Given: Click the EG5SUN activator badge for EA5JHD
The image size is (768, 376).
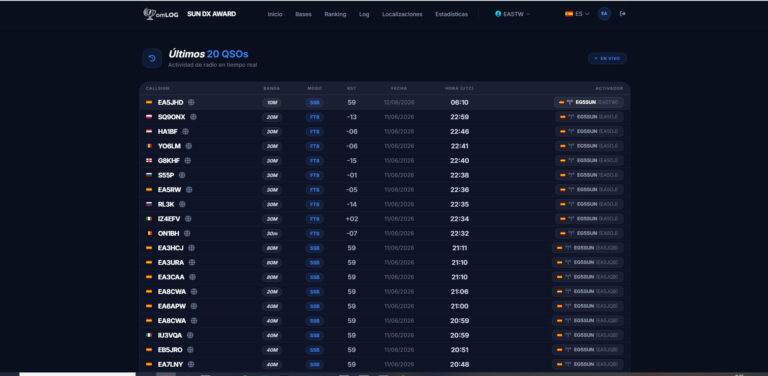Looking at the screenshot, I should tap(589, 102).
